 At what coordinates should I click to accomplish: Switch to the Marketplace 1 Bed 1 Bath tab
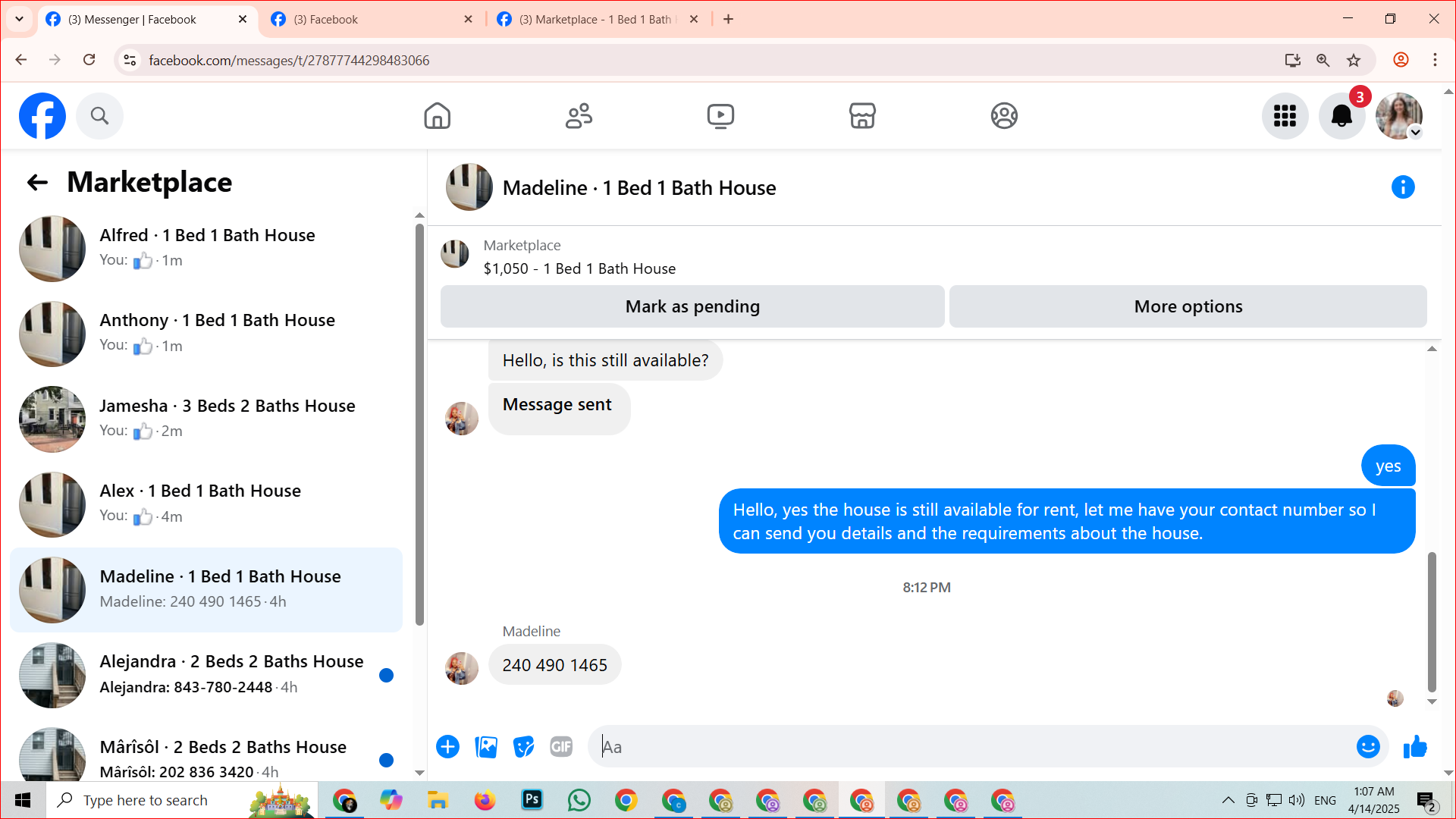(597, 19)
